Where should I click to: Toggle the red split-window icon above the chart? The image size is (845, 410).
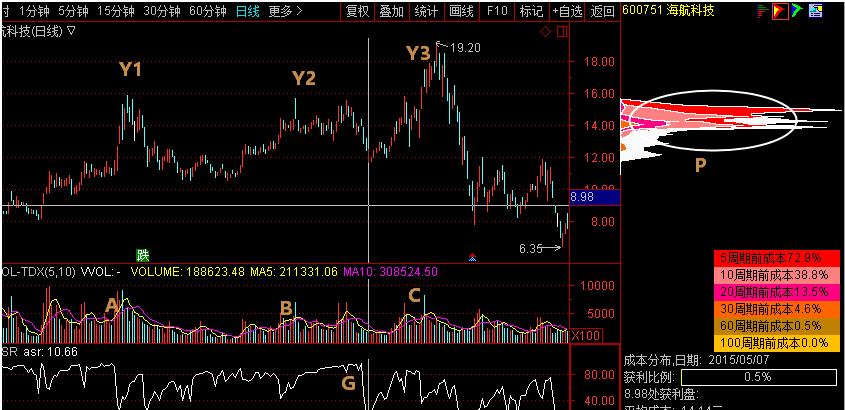pyautogui.click(x=561, y=32)
